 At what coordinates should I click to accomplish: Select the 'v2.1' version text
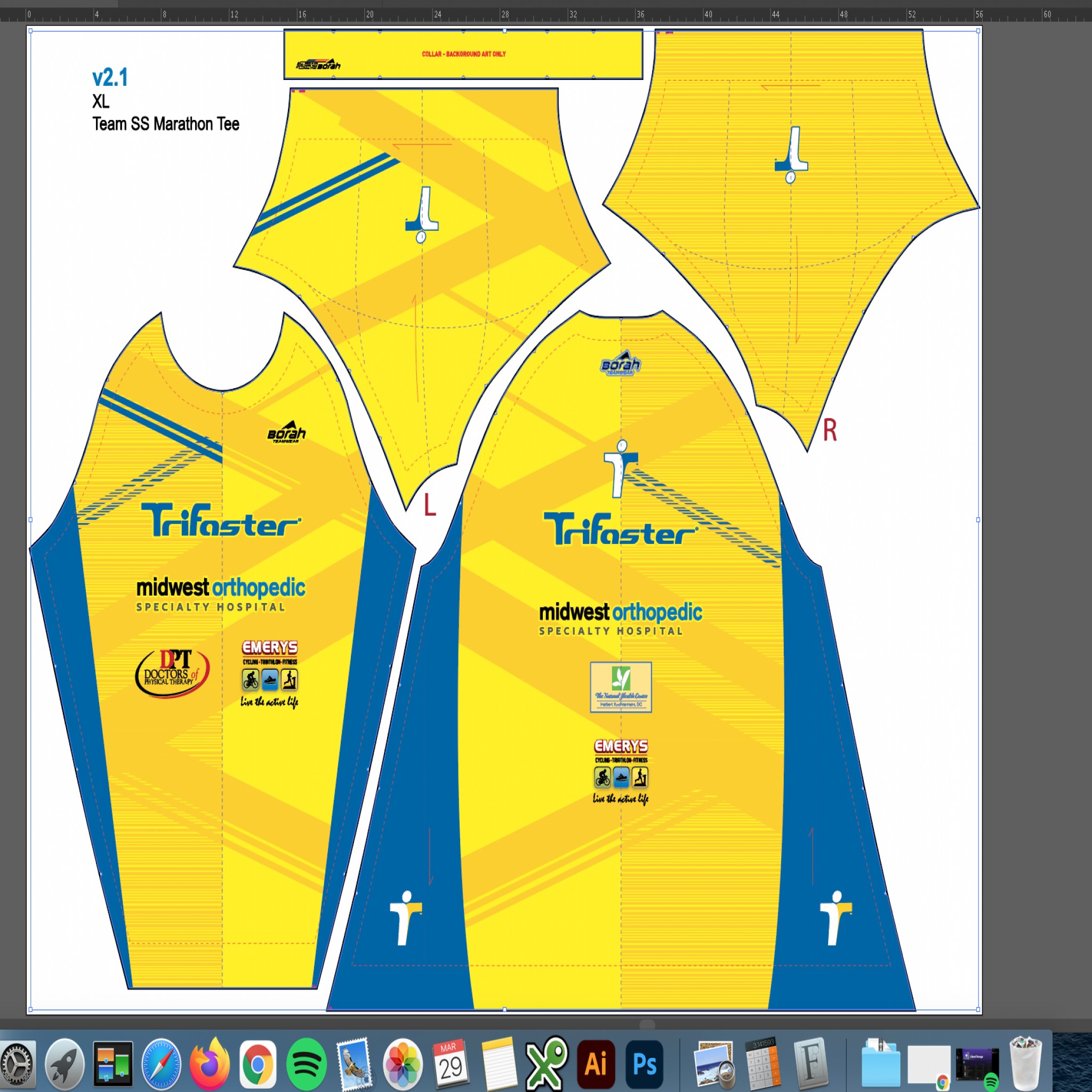[x=110, y=77]
